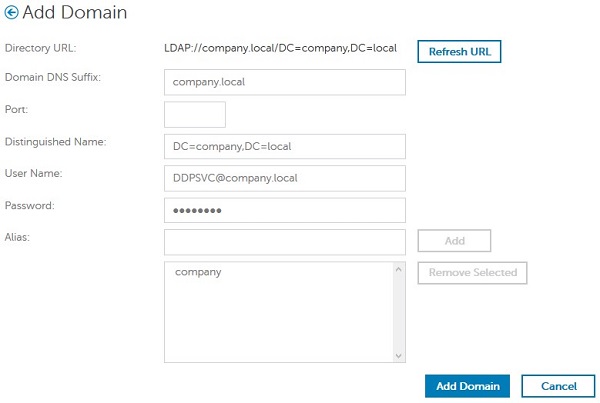Click the Alias label
Image resolution: width=600 pixels, height=403 pixels.
point(19,237)
